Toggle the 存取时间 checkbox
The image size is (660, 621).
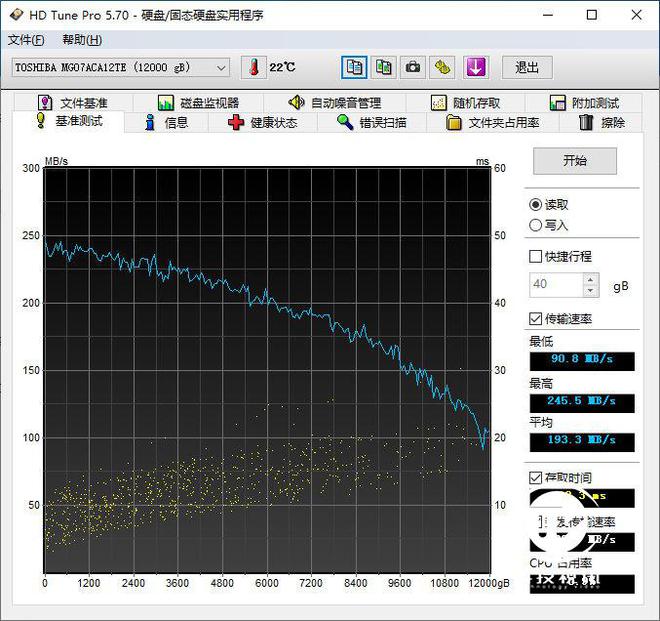(535, 478)
